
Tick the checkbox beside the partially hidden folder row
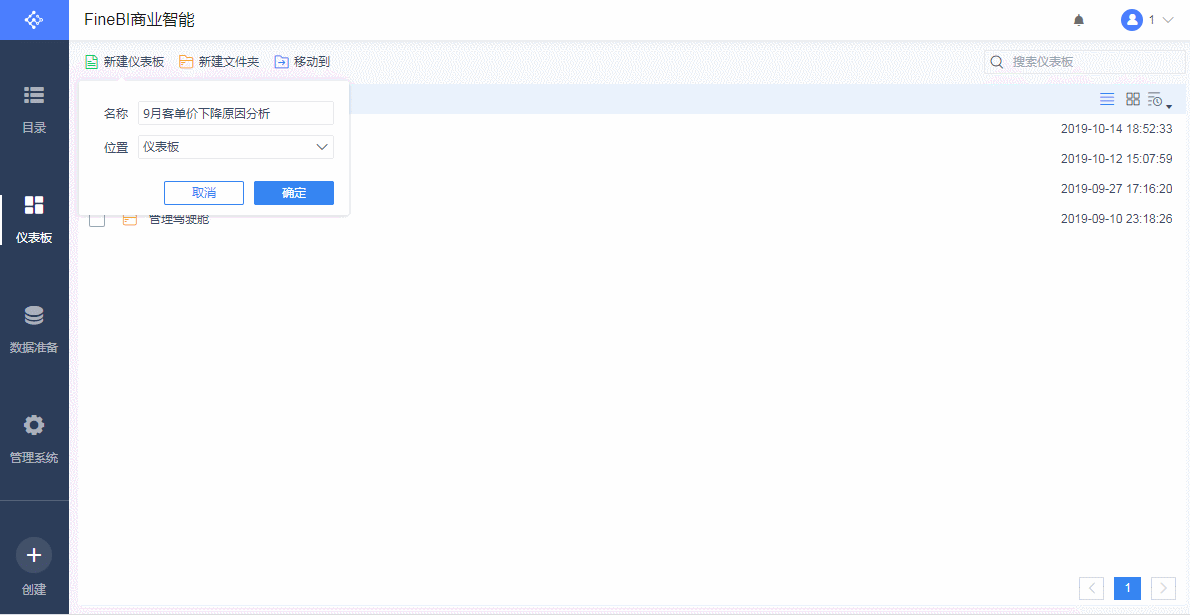point(97,219)
